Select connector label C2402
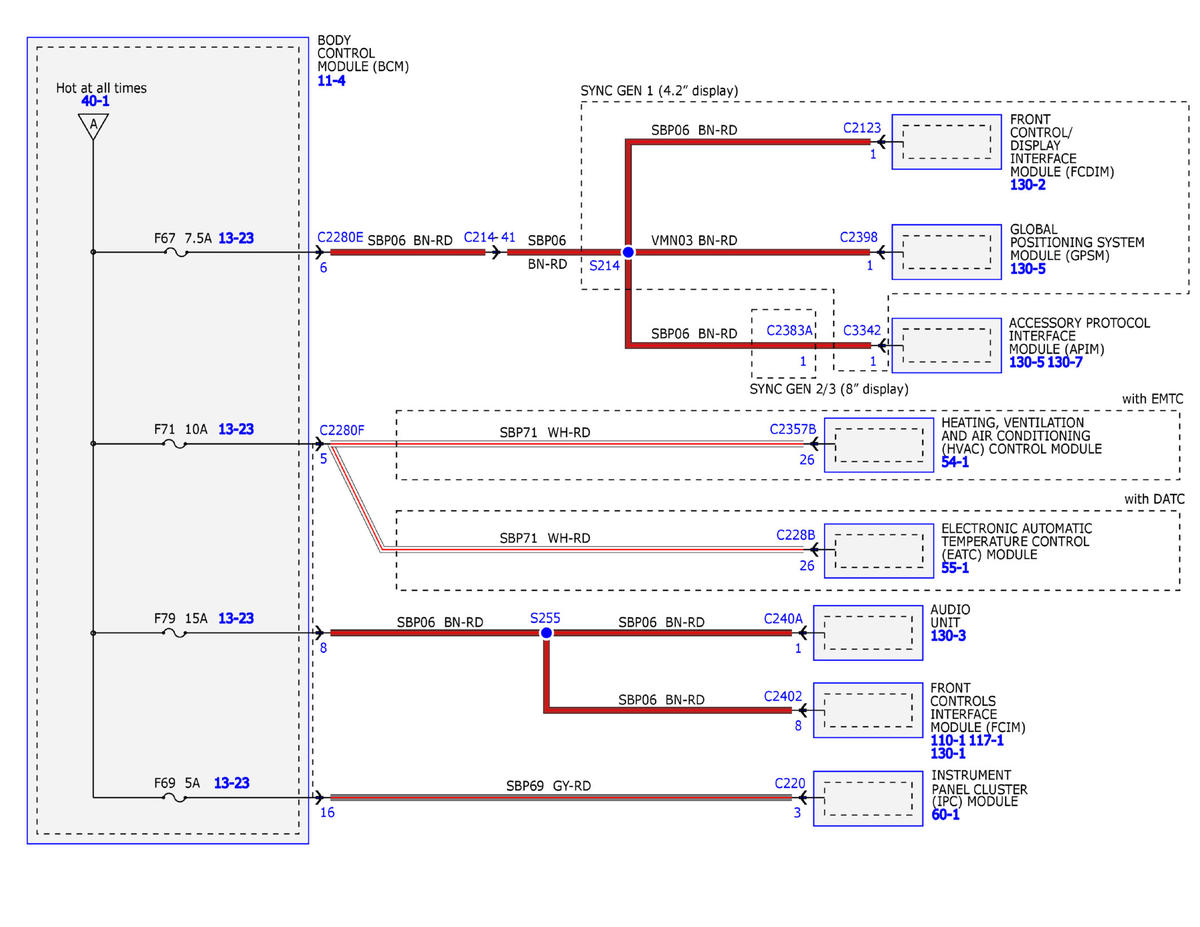The height and width of the screenshot is (927, 1200). 783,696
